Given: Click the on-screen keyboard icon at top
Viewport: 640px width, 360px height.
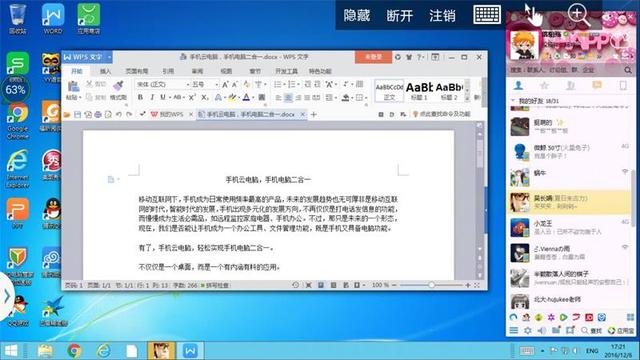Looking at the screenshot, I should (x=487, y=15).
